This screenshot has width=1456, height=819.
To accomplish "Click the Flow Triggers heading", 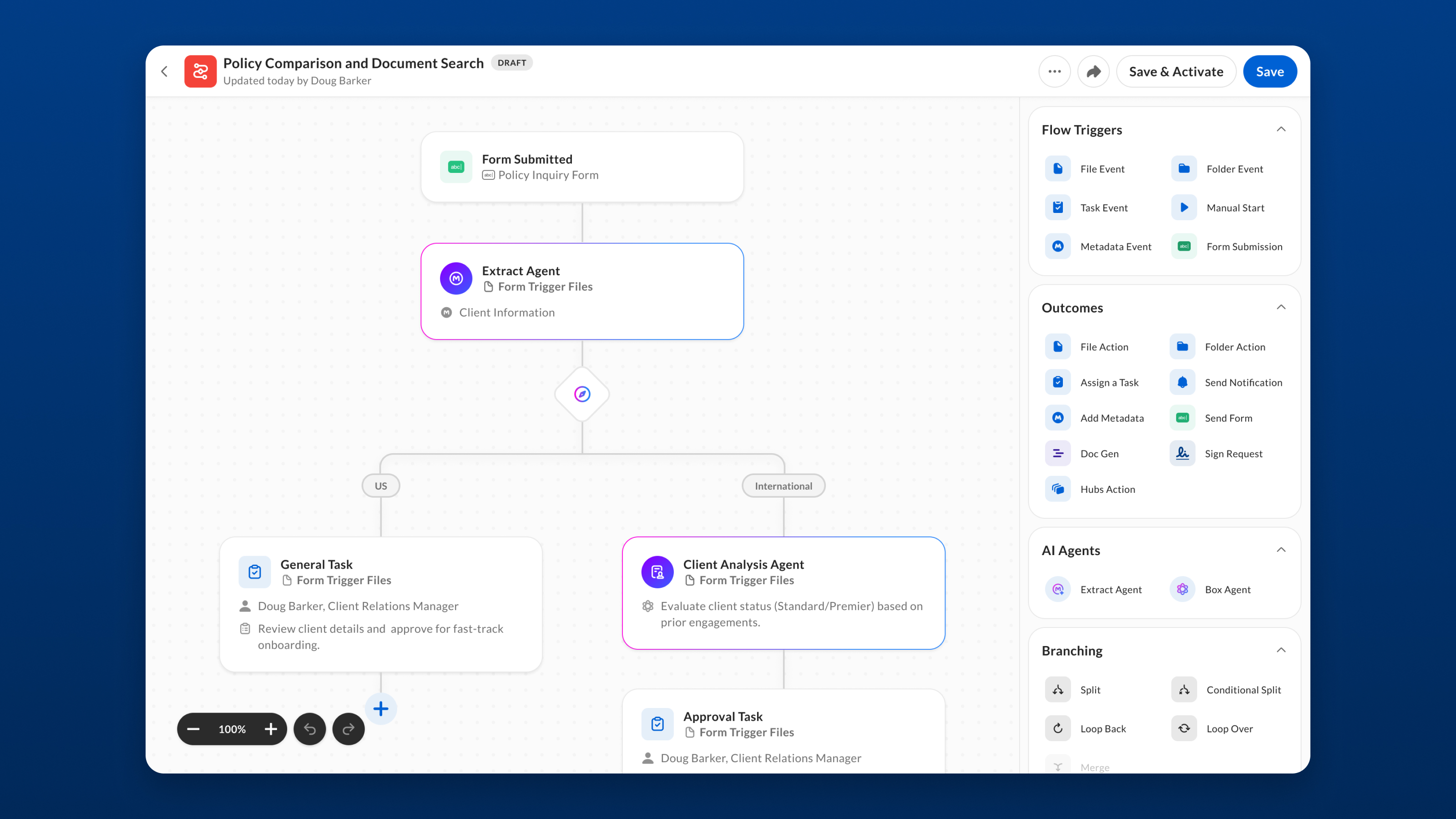I will tap(1081, 130).
